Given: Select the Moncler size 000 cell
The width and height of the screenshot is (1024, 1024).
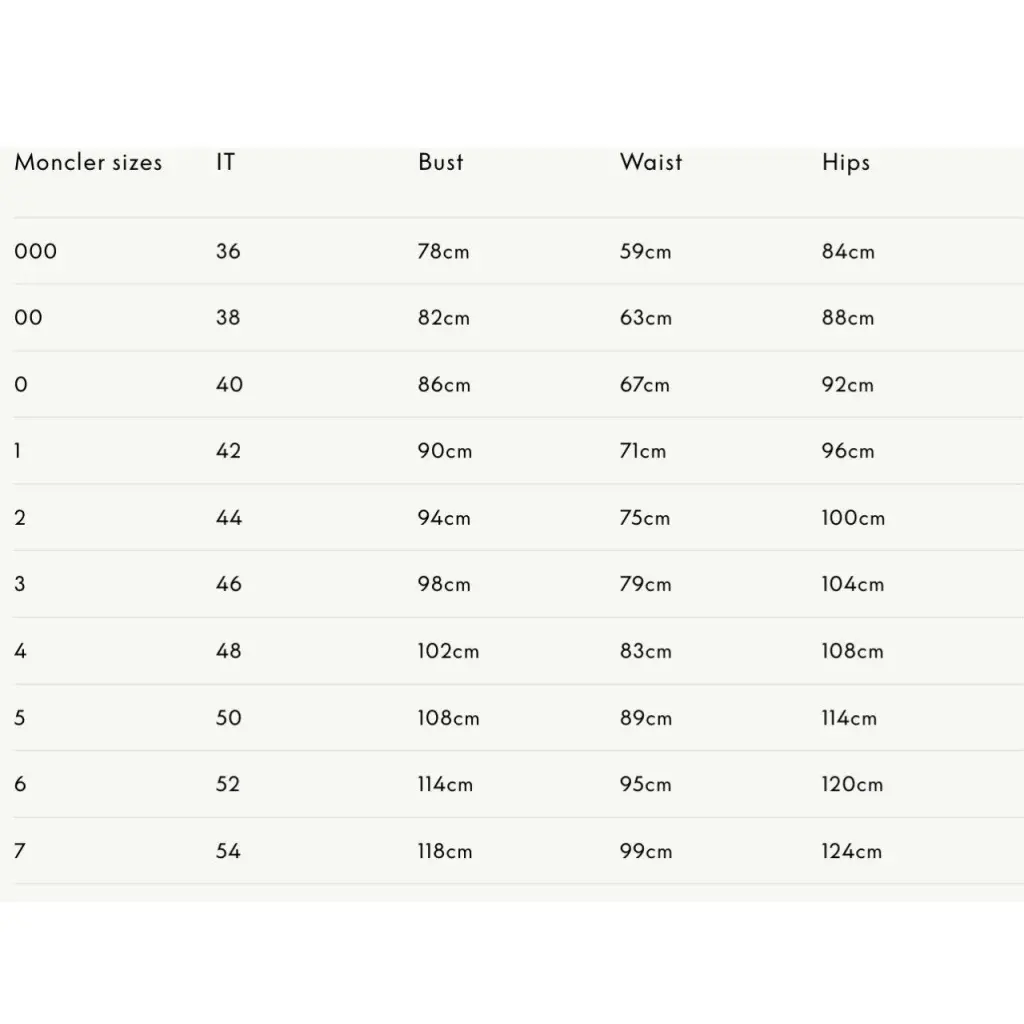Looking at the screenshot, I should point(36,251).
